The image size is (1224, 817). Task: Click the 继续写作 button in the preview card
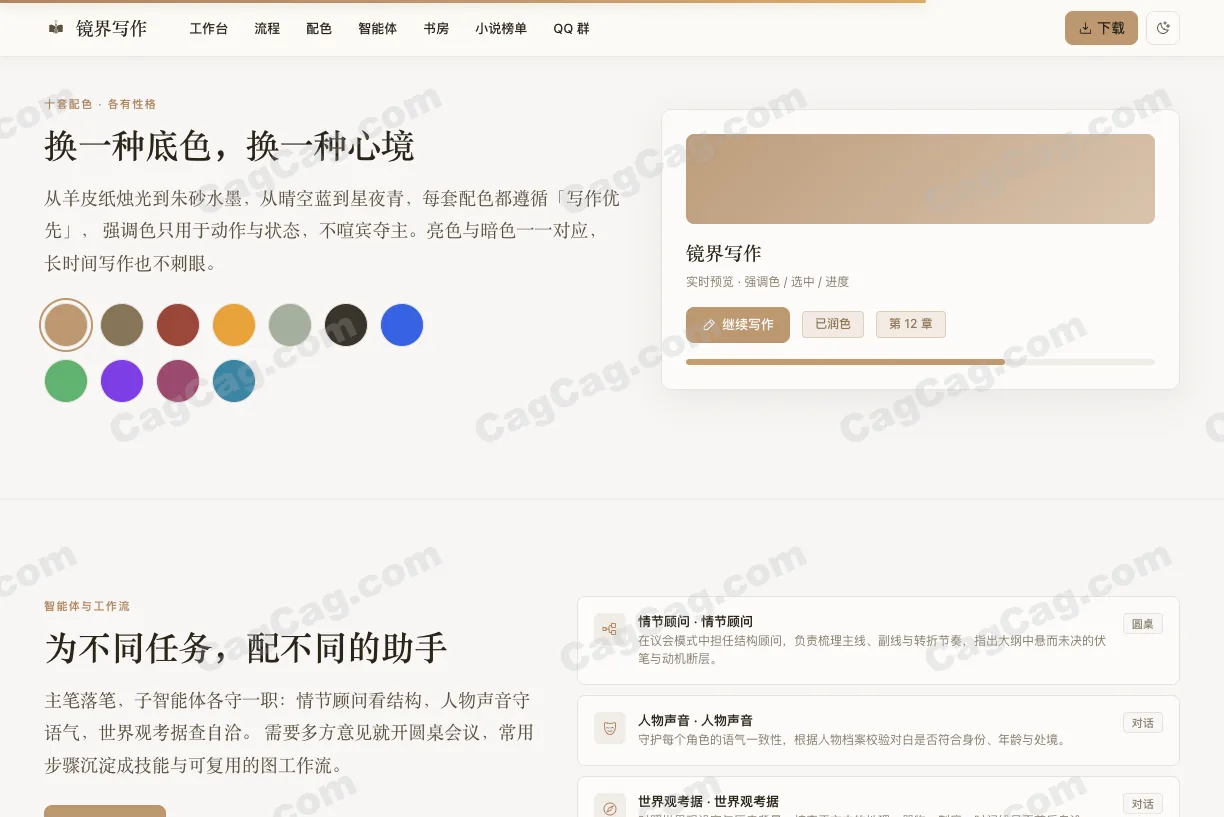[738, 325]
